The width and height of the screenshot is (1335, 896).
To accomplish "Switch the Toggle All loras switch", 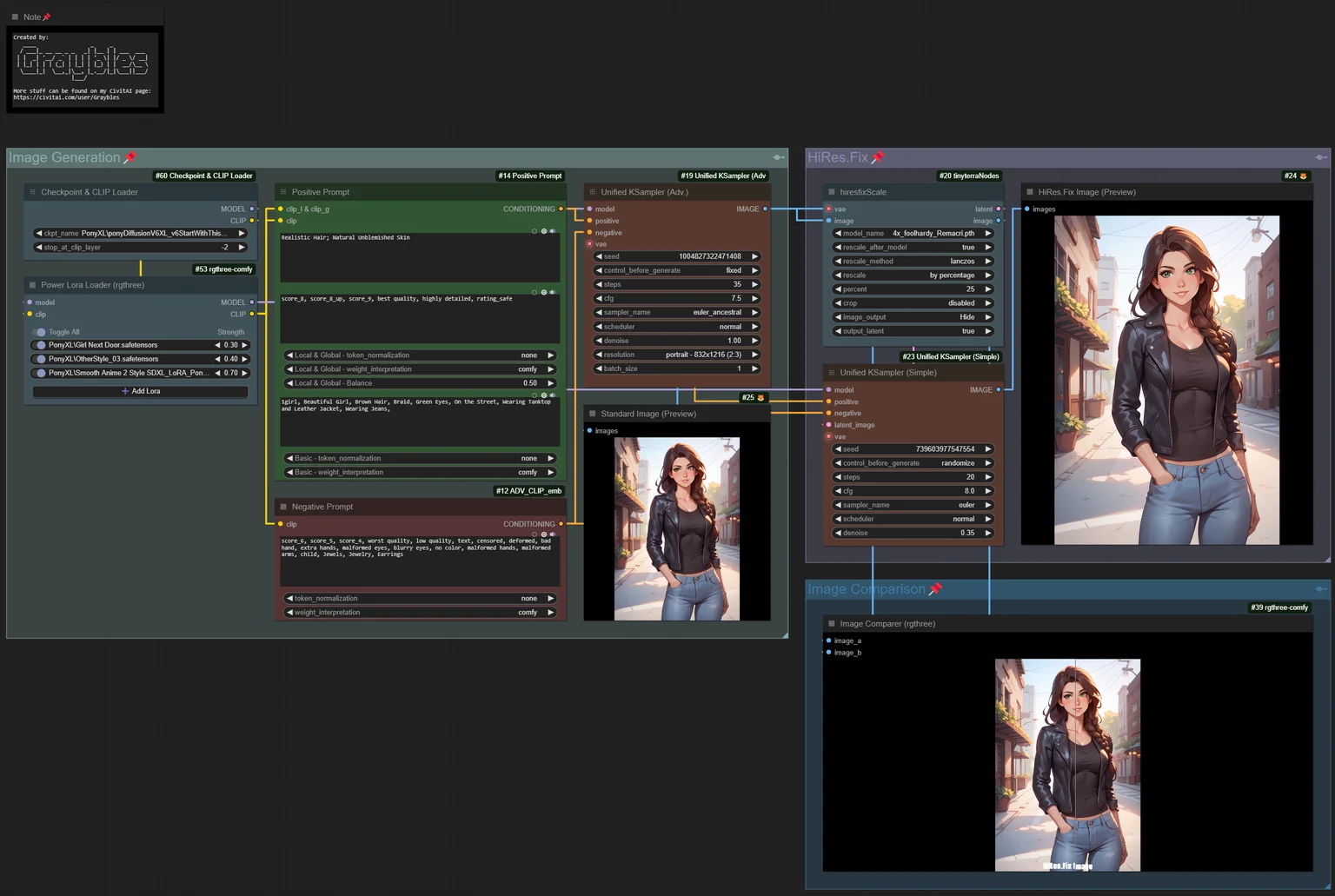I will (x=39, y=332).
